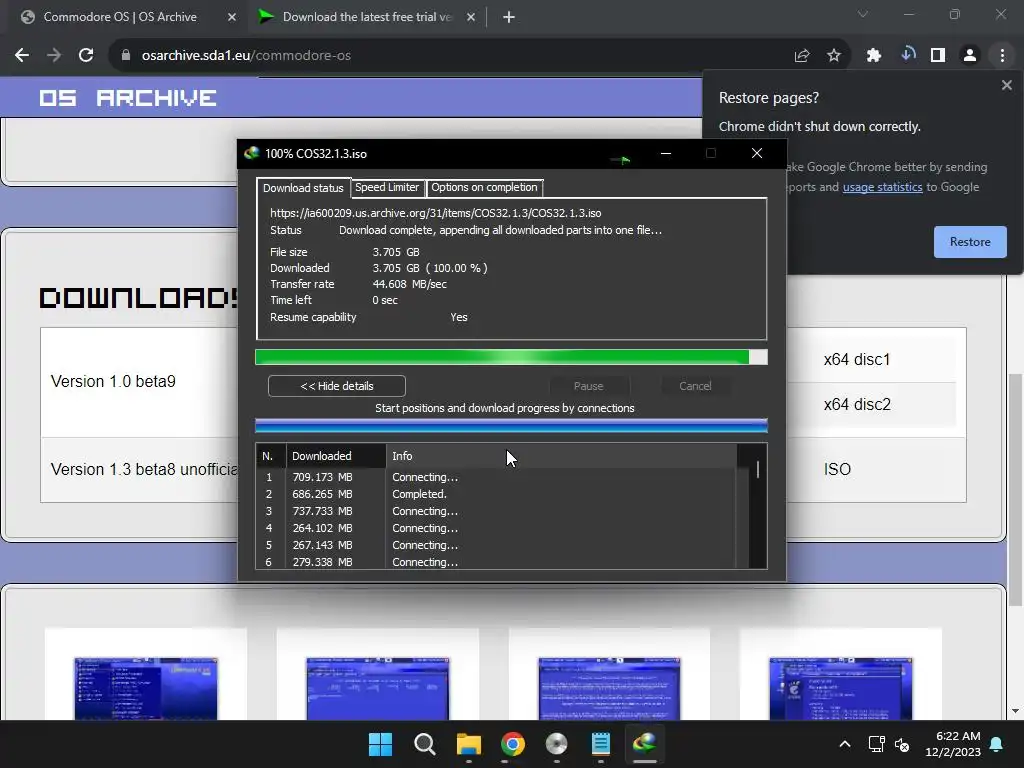Switch to Chrome in the taskbar

tap(513, 744)
